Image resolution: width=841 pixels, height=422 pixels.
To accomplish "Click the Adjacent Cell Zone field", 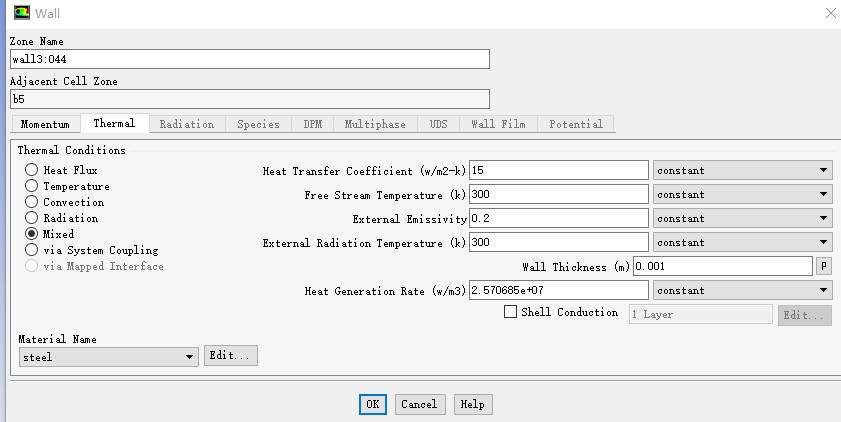I will (x=250, y=99).
